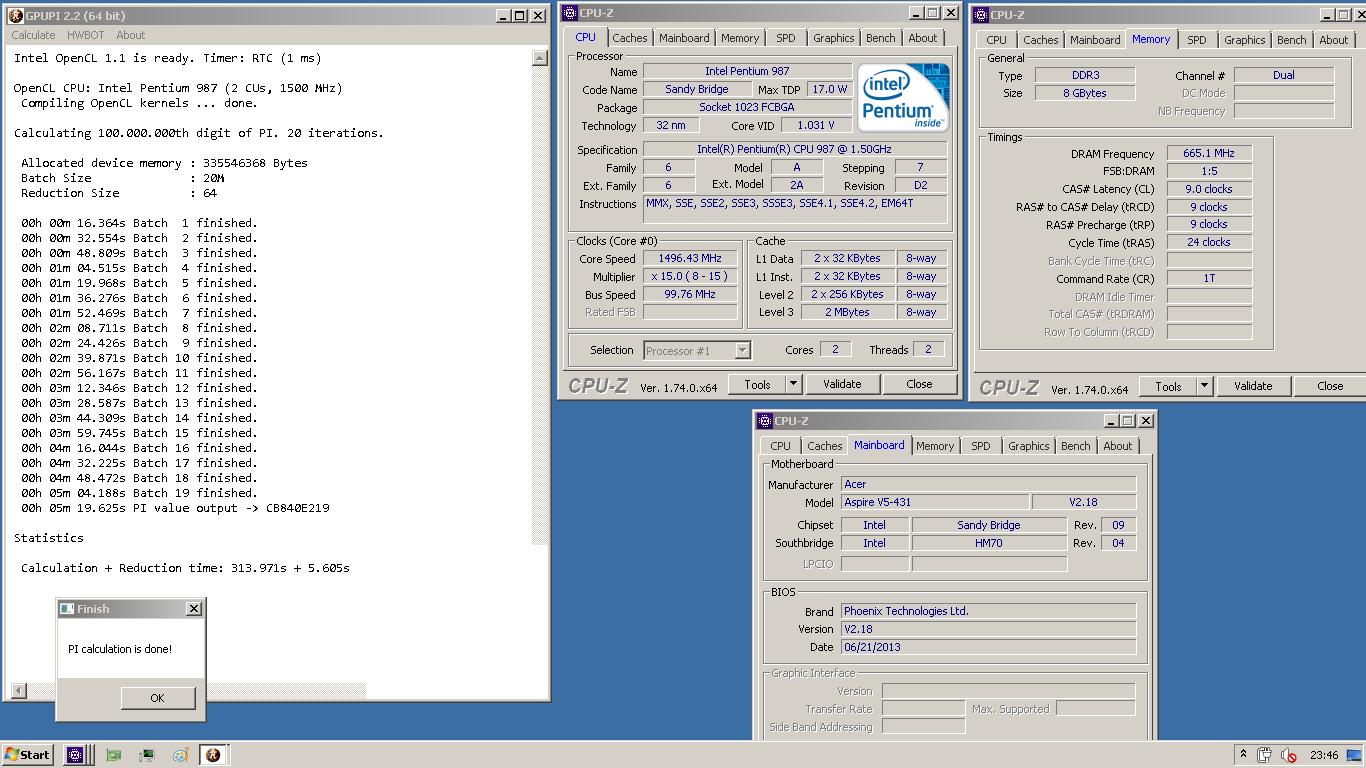The width and height of the screenshot is (1366, 768).
Task: Select Graphics tab in the Mainboard window
Action: coord(1028,446)
